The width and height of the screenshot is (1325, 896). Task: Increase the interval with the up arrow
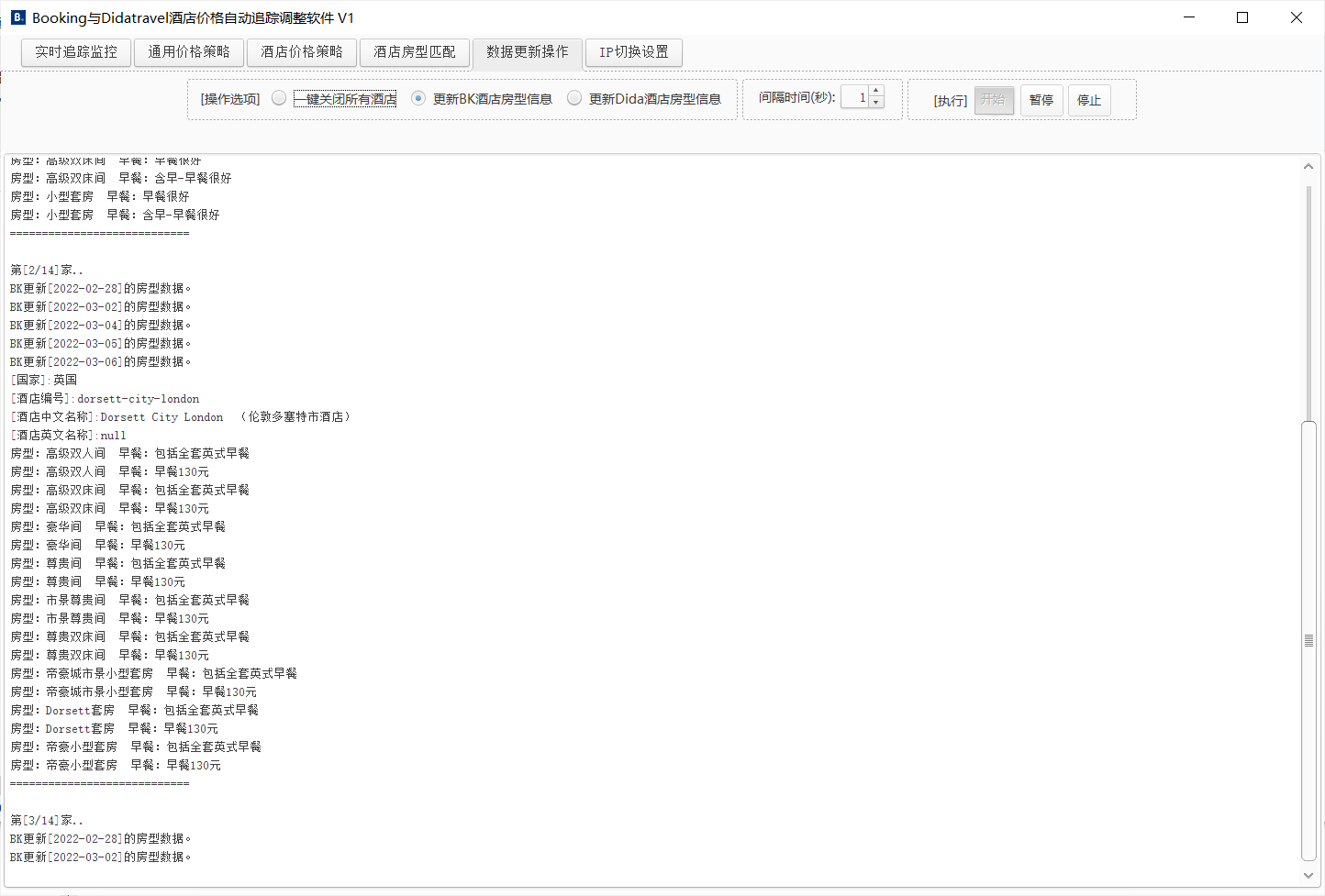(876, 91)
